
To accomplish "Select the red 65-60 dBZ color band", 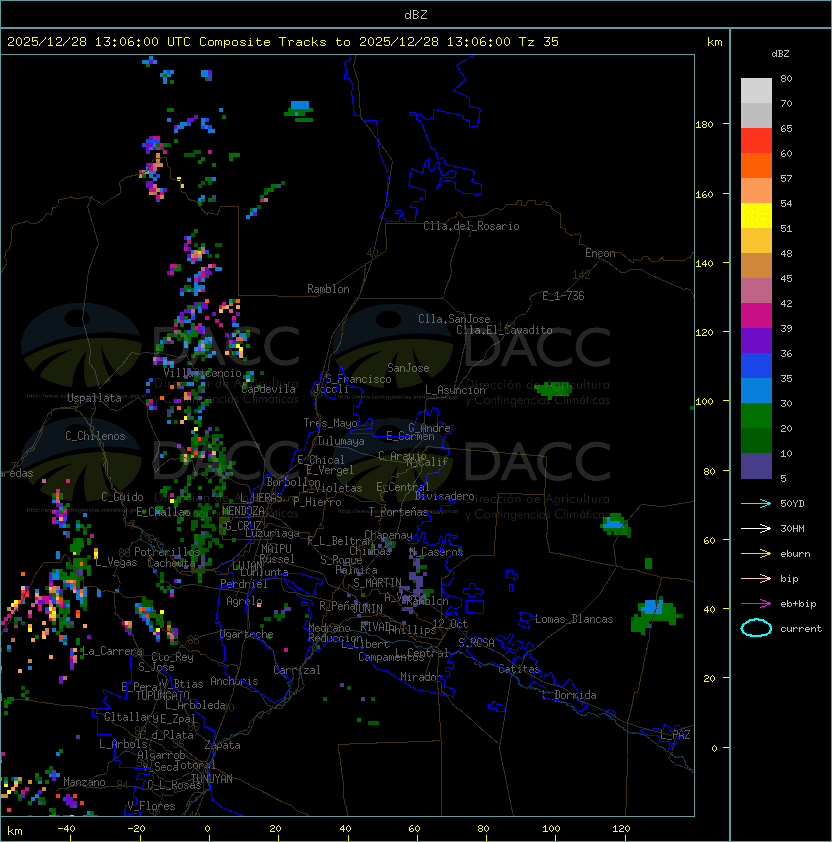I will [x=756, y=141].
